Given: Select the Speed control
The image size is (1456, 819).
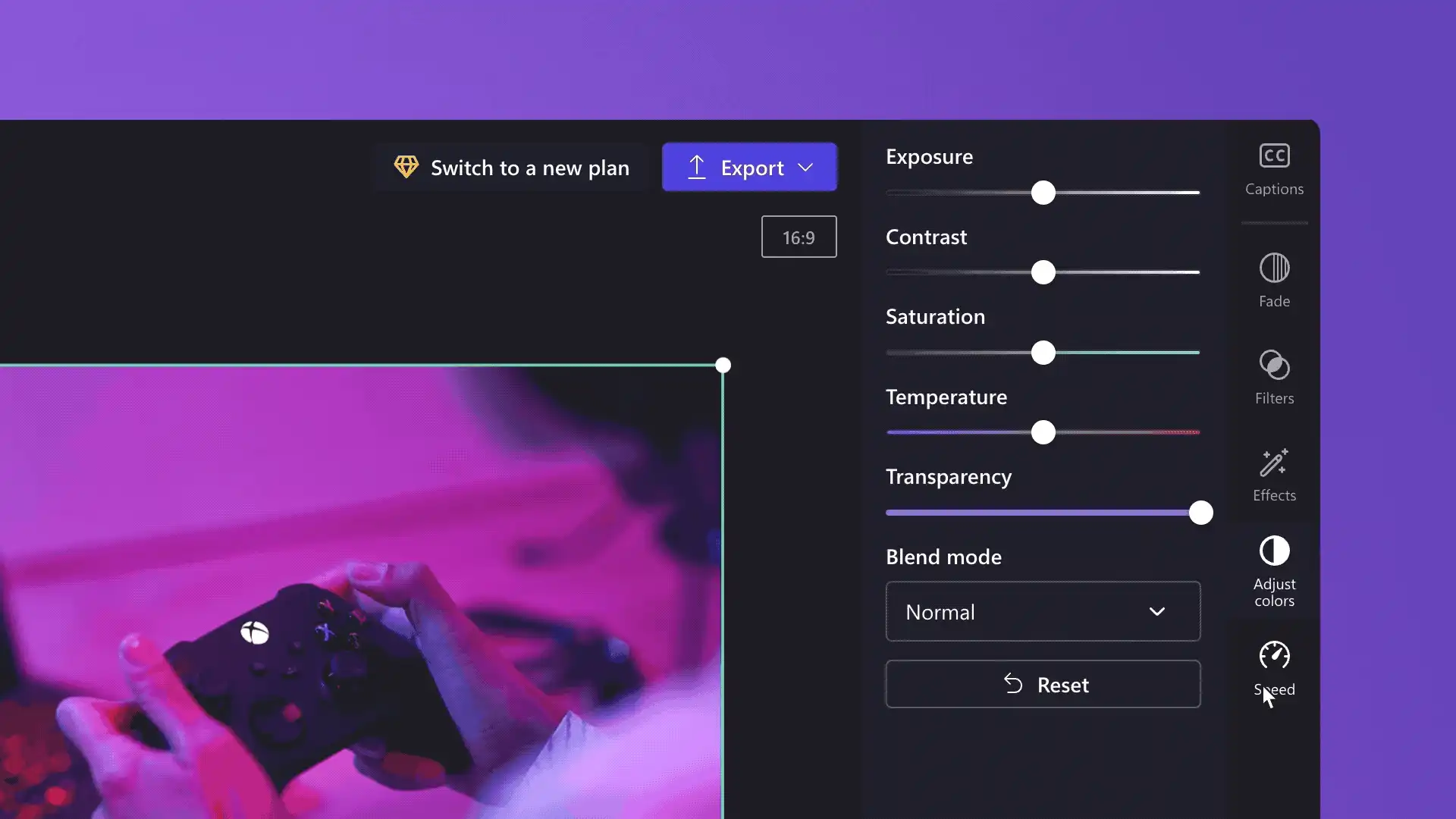Looking at the screenshot, I should tap(1274, 668).
